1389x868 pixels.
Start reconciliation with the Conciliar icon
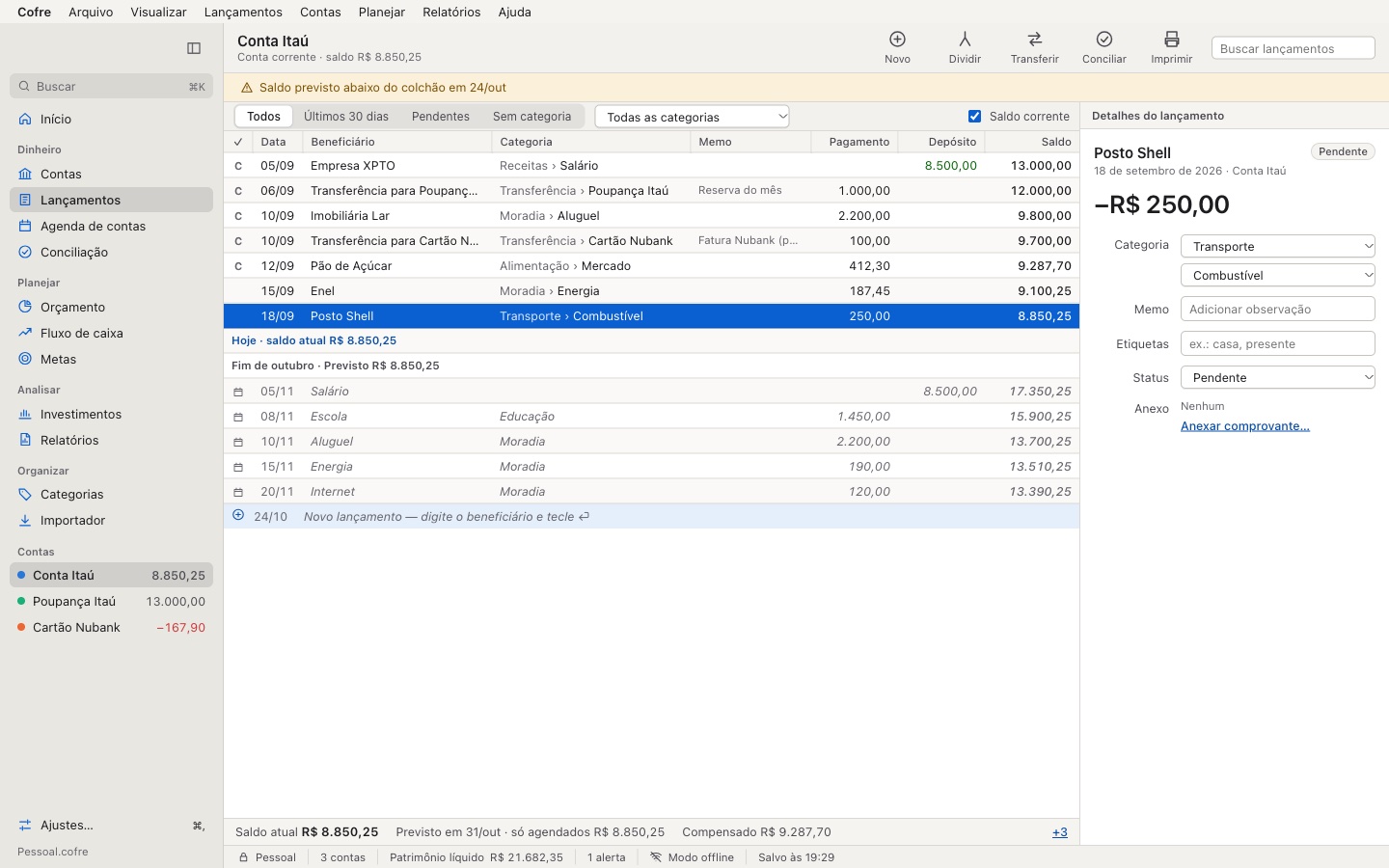click(x=1104, y=40)
